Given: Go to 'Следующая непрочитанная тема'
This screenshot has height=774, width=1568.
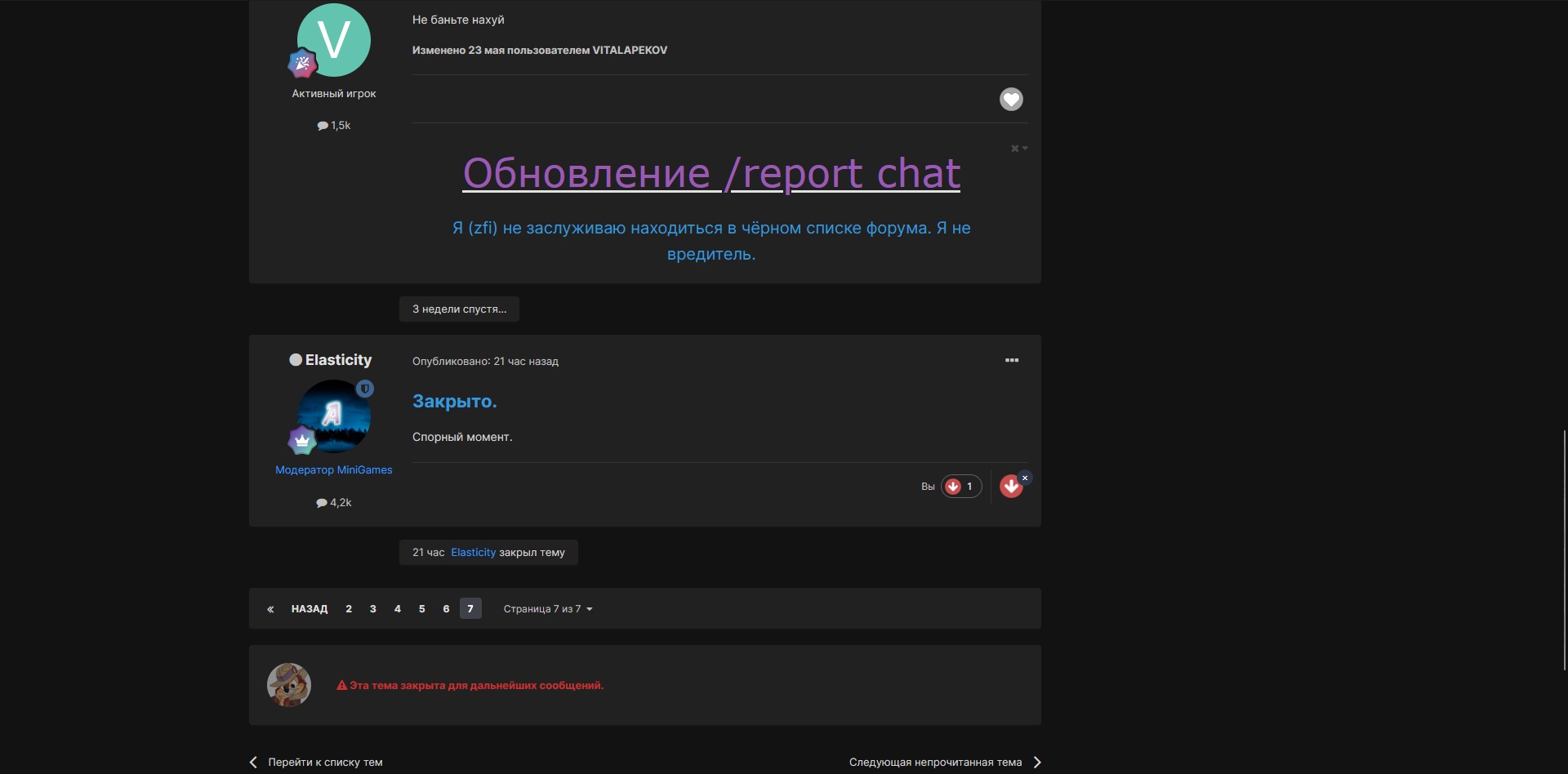Looking at the screenshot, I should click(936, 763).
